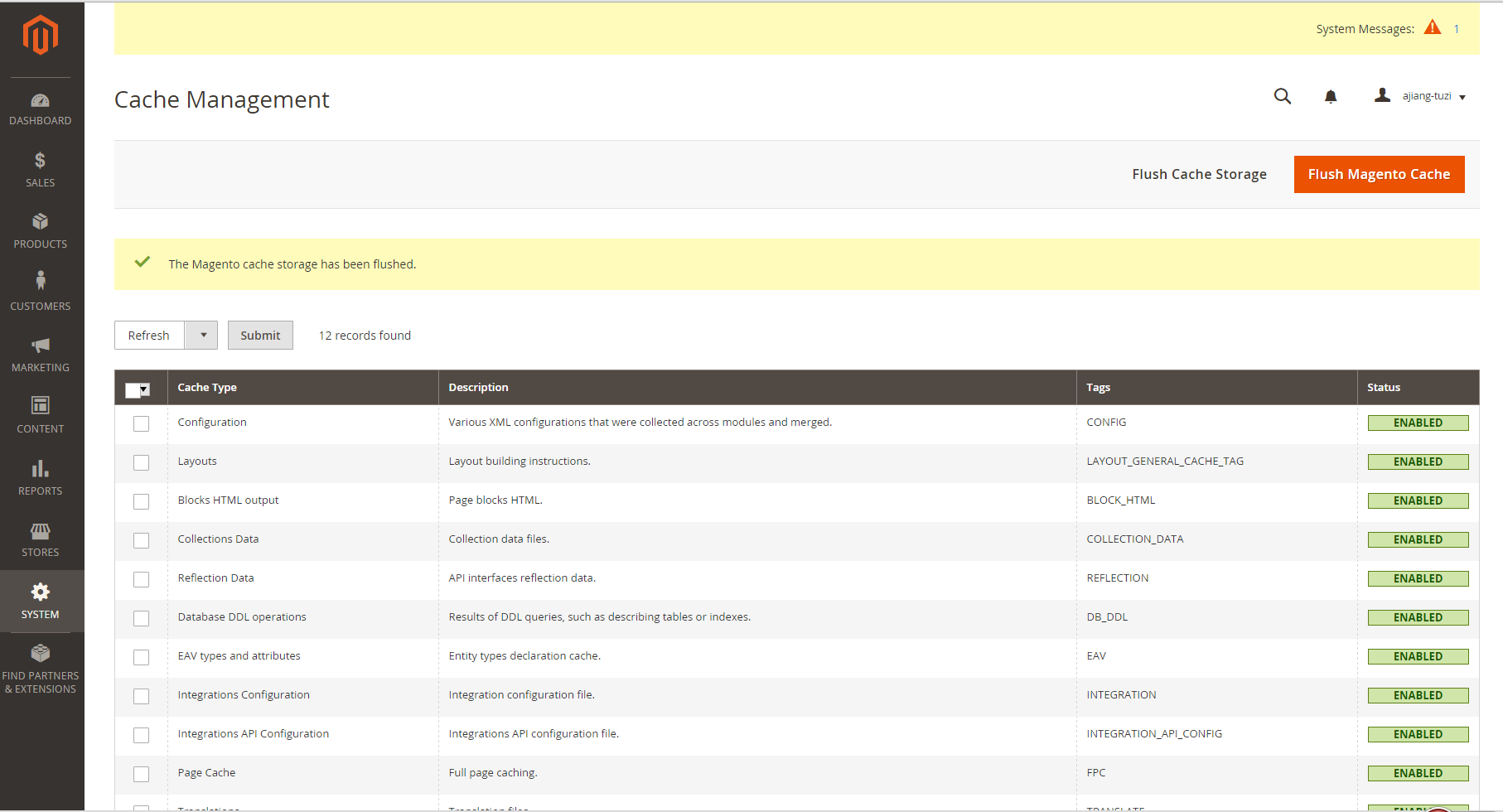1503x812 pixels.
Task: Check the Database DDL operations row
Action: [x=142, y=618]
